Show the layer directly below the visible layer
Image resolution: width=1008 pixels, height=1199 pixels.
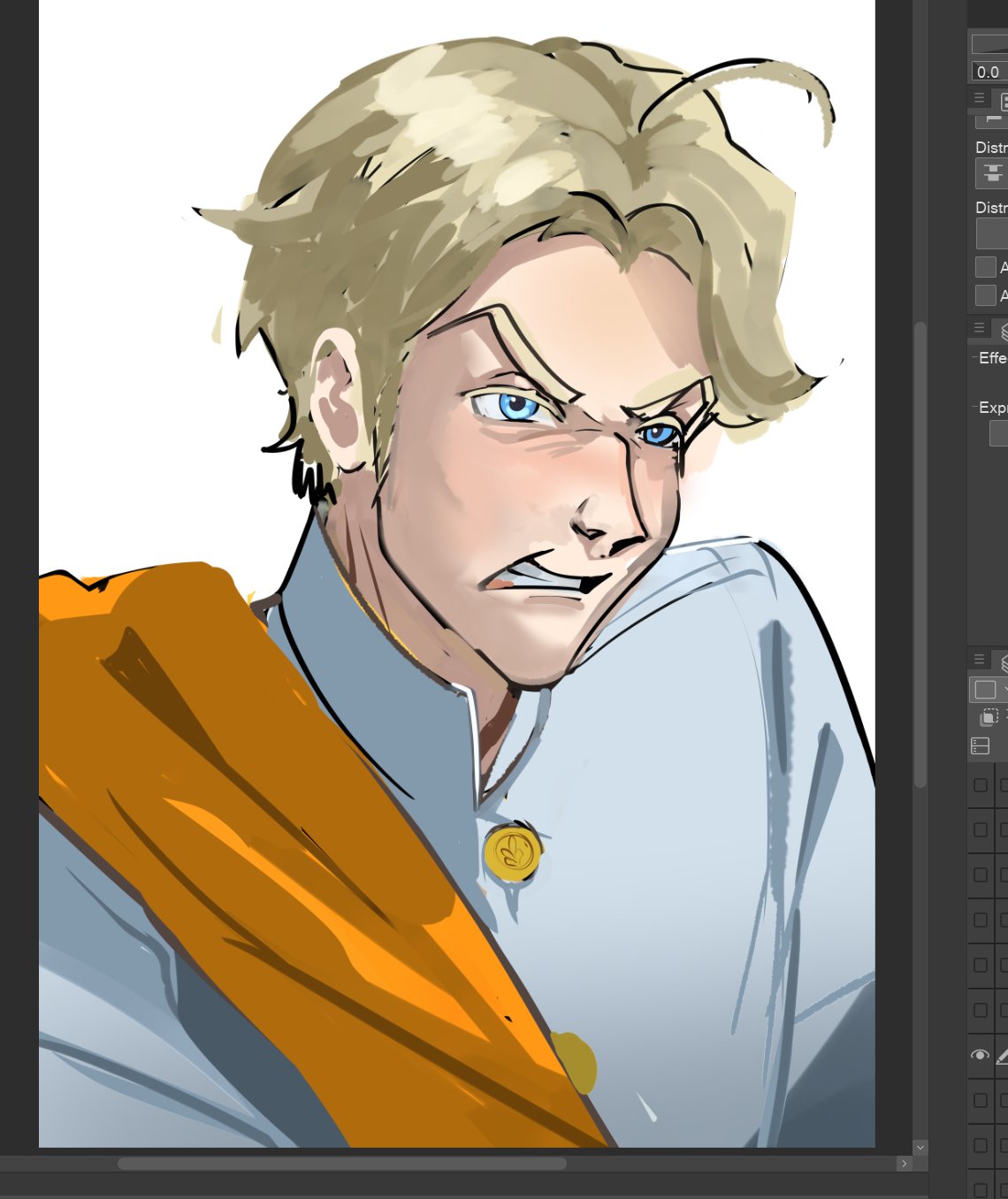coord(980,1100)
